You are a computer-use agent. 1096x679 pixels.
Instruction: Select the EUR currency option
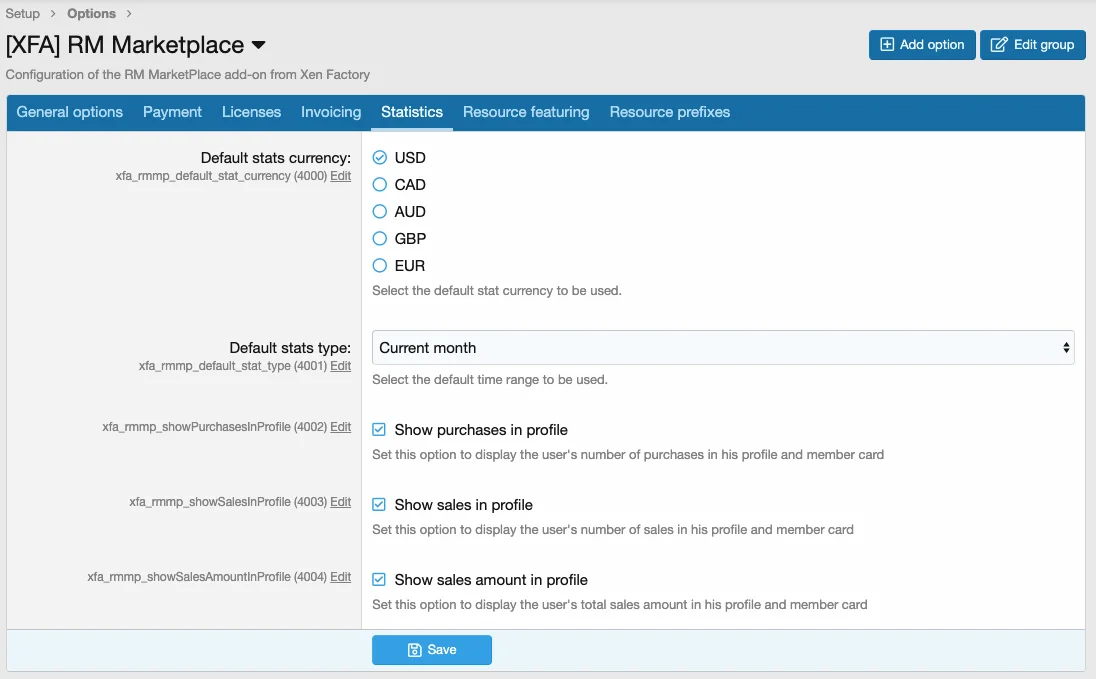(380, 266)
